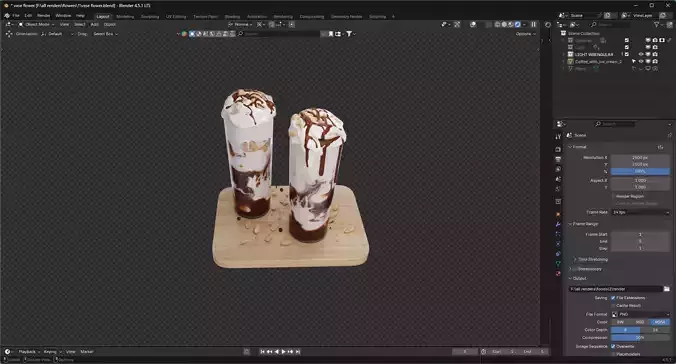Open viewport Options dropdown

(526, 34)
